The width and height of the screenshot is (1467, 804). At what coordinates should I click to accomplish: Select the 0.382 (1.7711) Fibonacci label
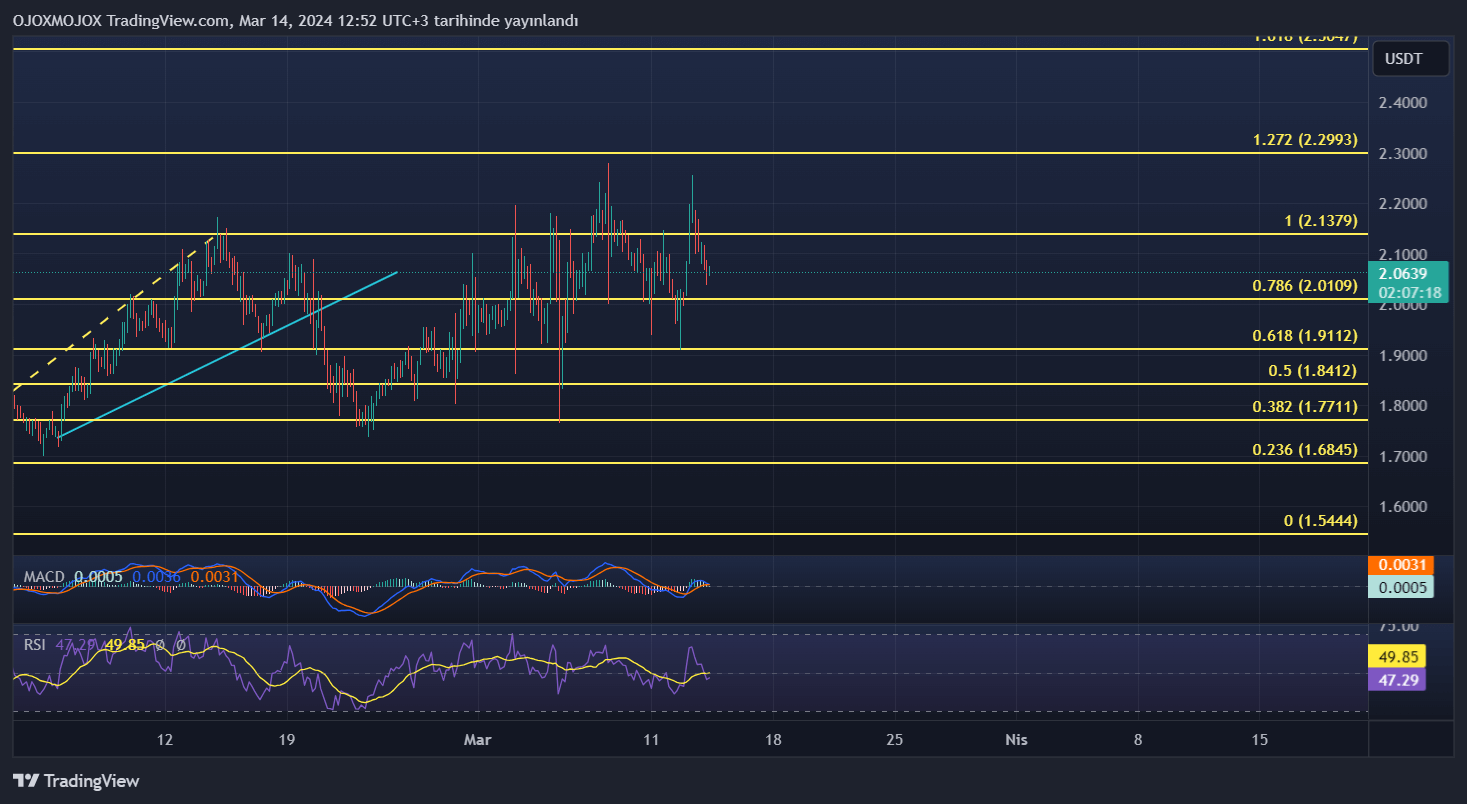[1305, 407]
